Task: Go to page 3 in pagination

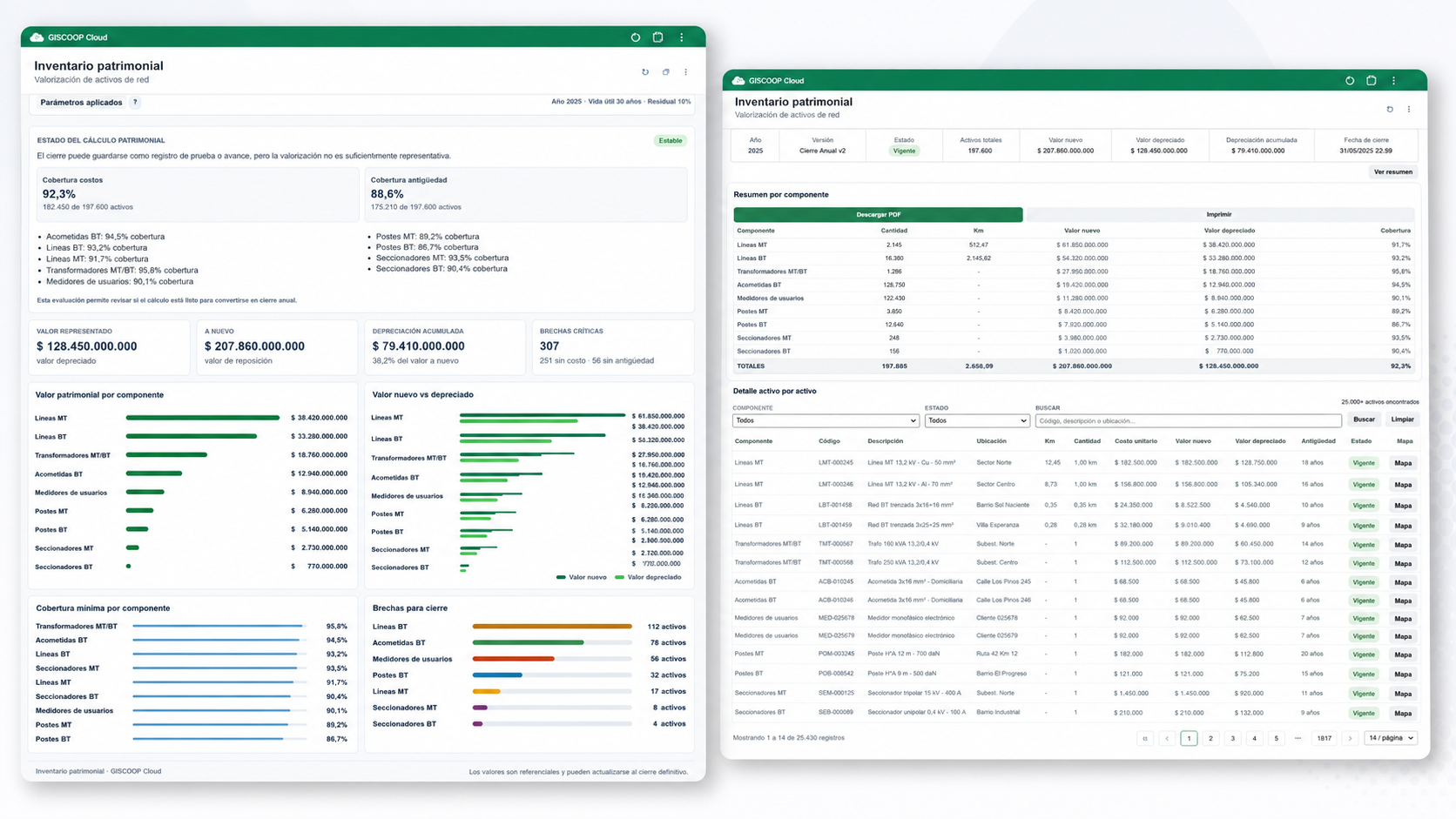Action: pos(1232,738)
